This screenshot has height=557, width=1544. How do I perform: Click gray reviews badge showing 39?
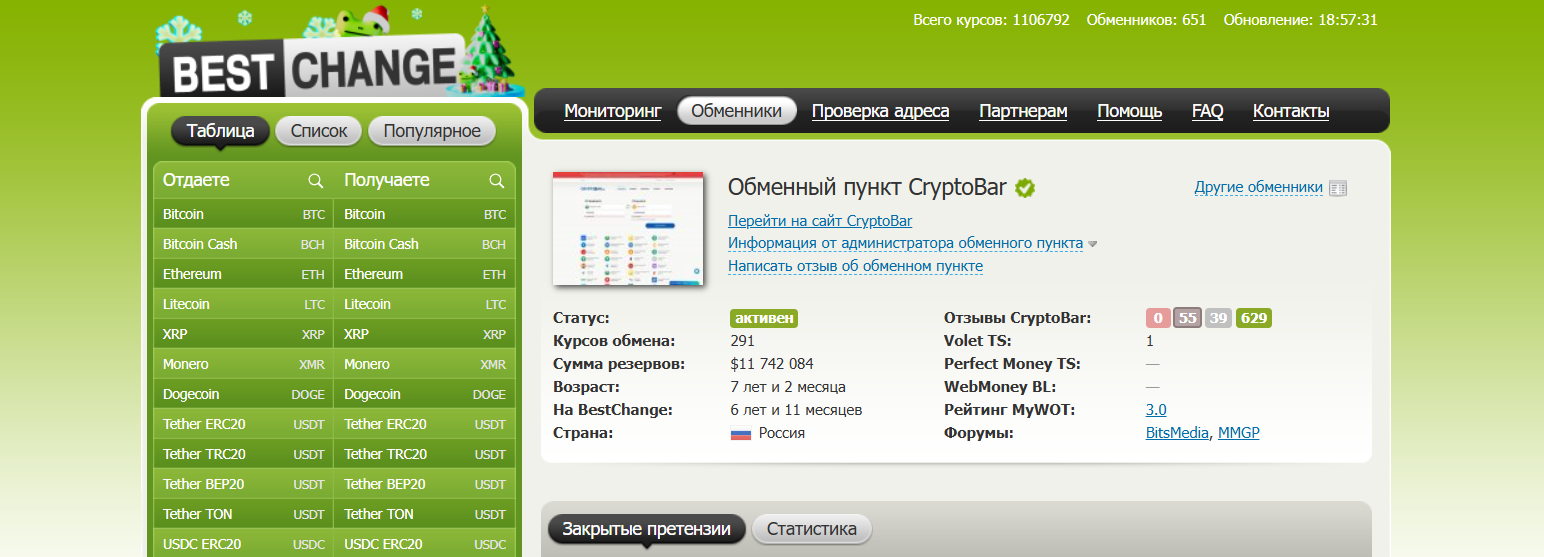click(x=1218, y=318)
